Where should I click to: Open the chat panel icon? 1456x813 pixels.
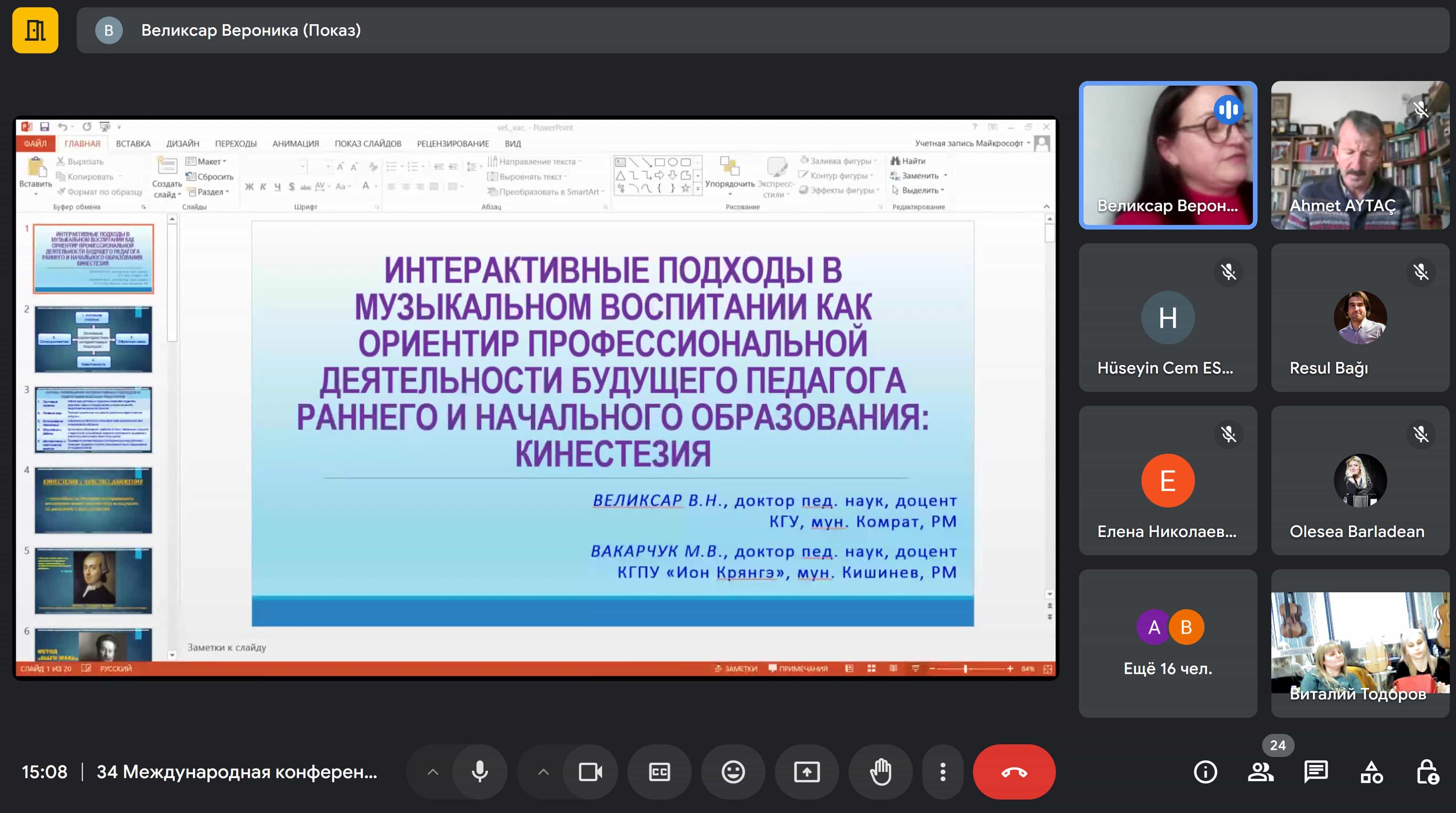point(1316,772)
